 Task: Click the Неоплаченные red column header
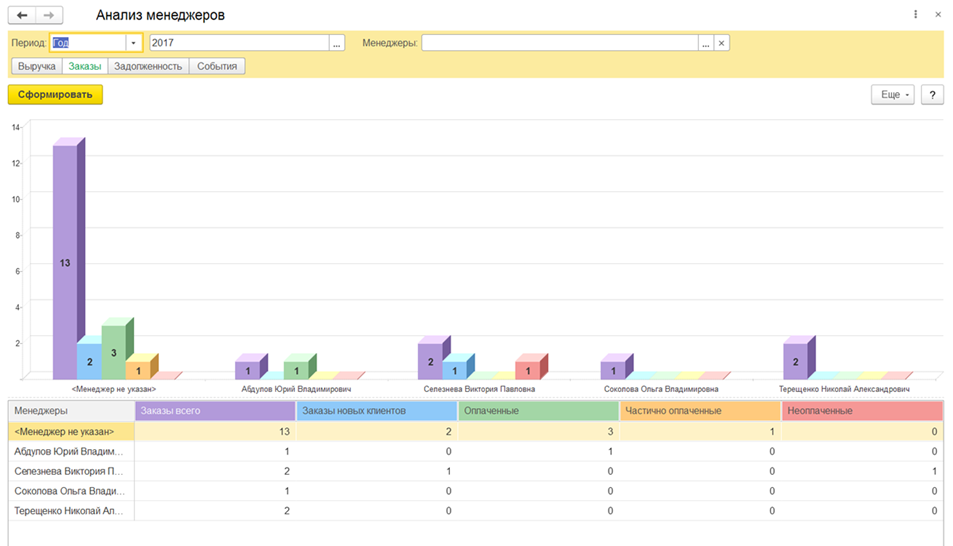coord(861,411)
